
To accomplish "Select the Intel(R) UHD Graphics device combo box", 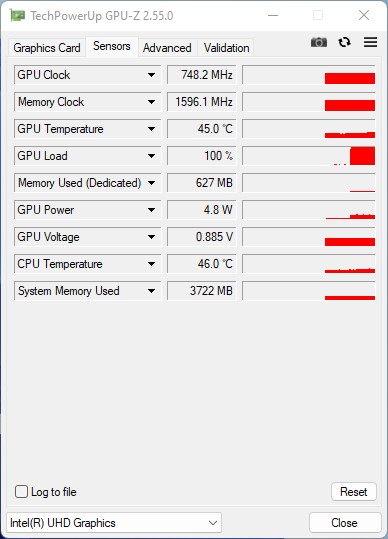I will (114, 523).
